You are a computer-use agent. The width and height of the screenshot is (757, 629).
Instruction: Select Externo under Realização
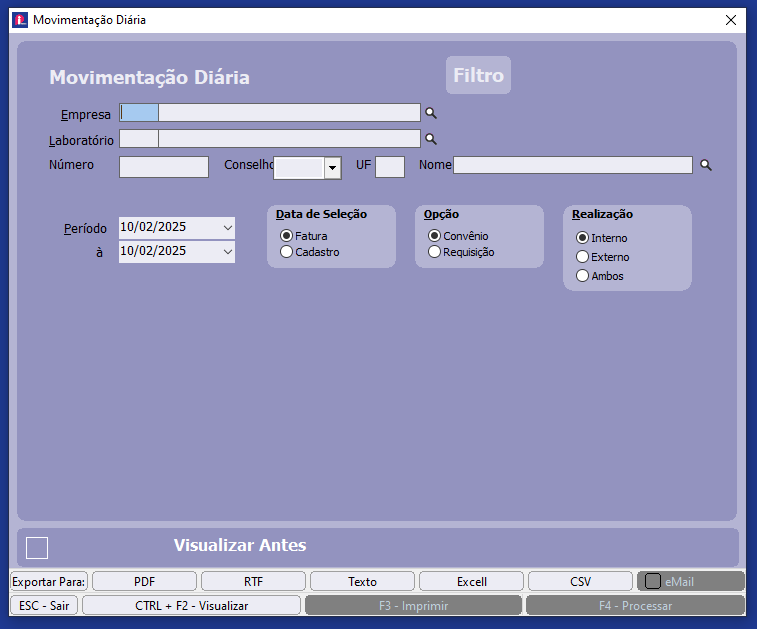(582, 257)
